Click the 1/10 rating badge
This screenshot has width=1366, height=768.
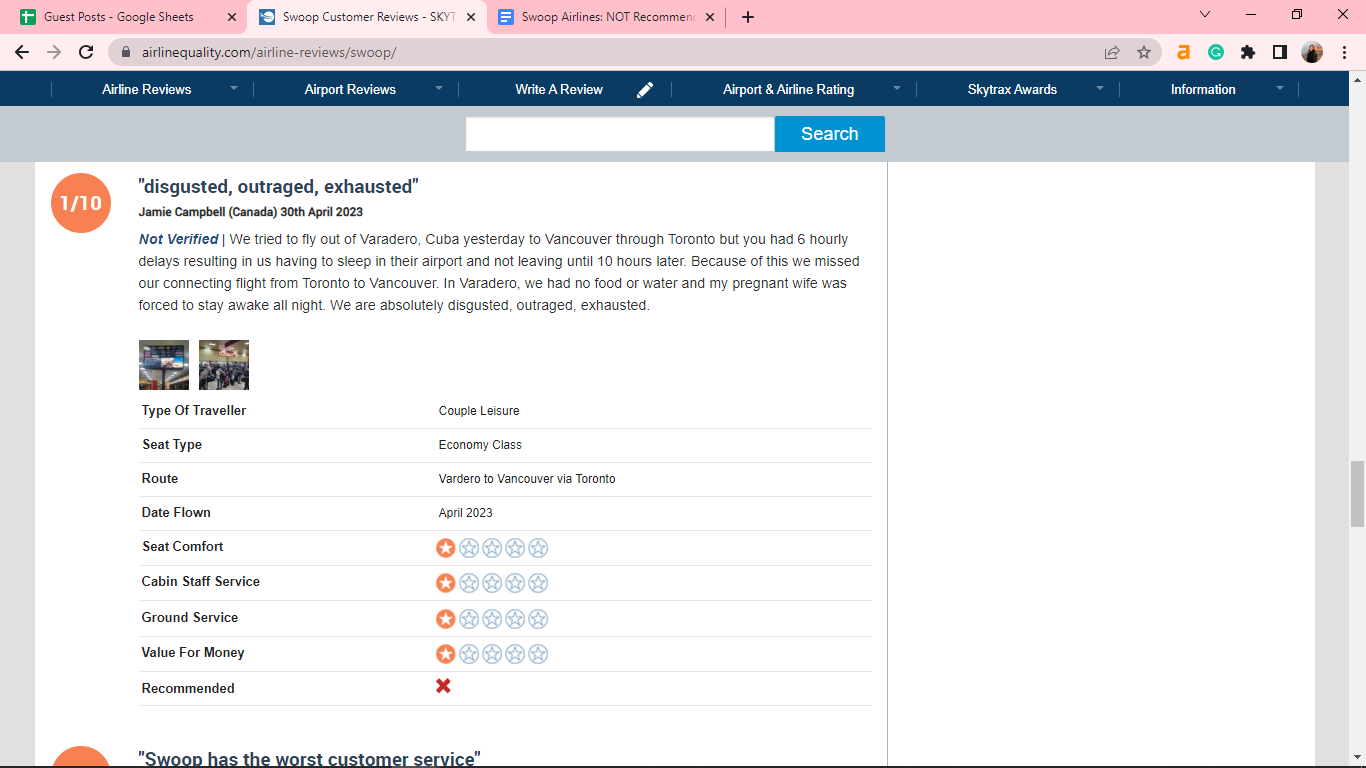tap(81, 203)
